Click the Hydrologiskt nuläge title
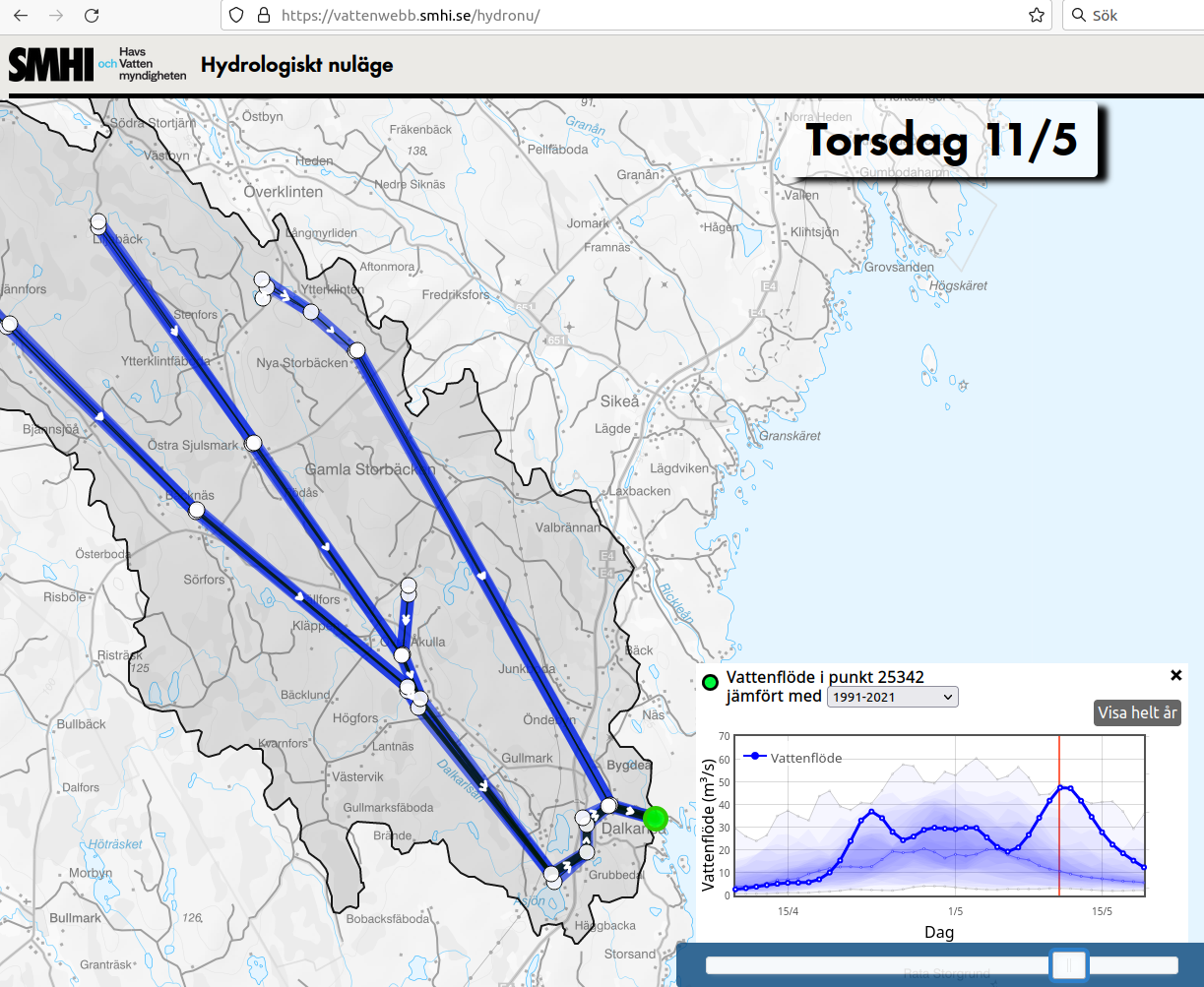 tap(296, 65)
